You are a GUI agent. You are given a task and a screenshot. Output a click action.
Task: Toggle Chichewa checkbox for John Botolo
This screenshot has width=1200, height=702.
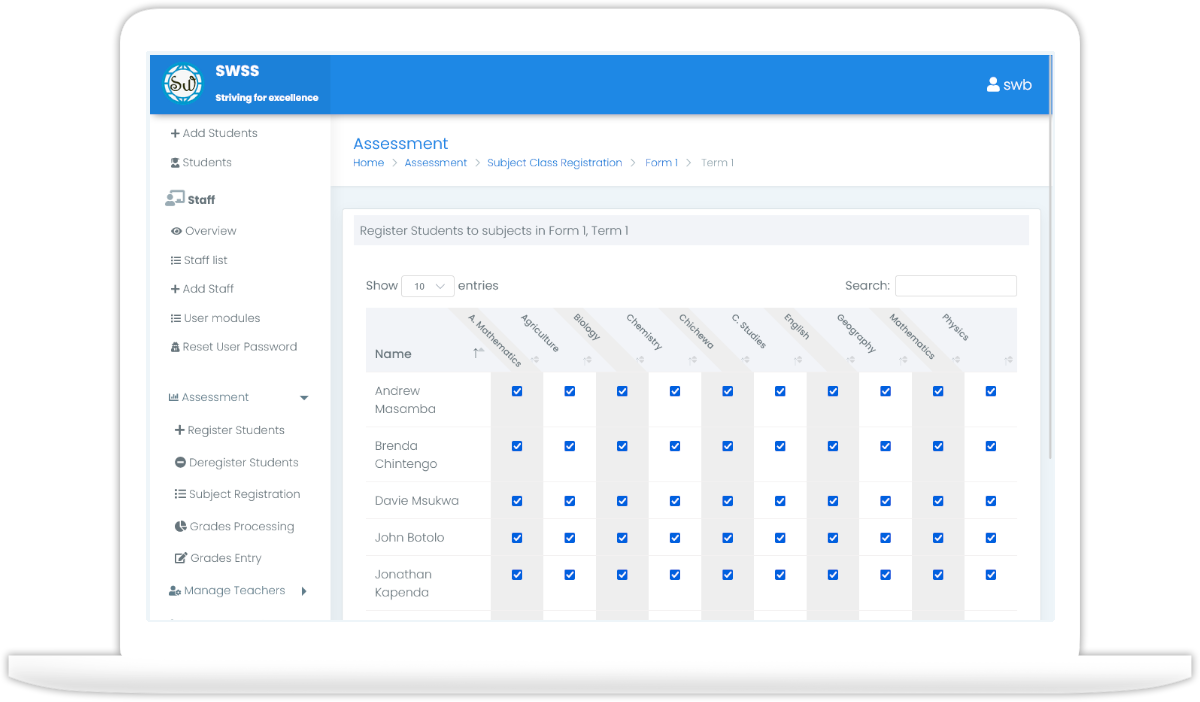(x=728, y=538)
